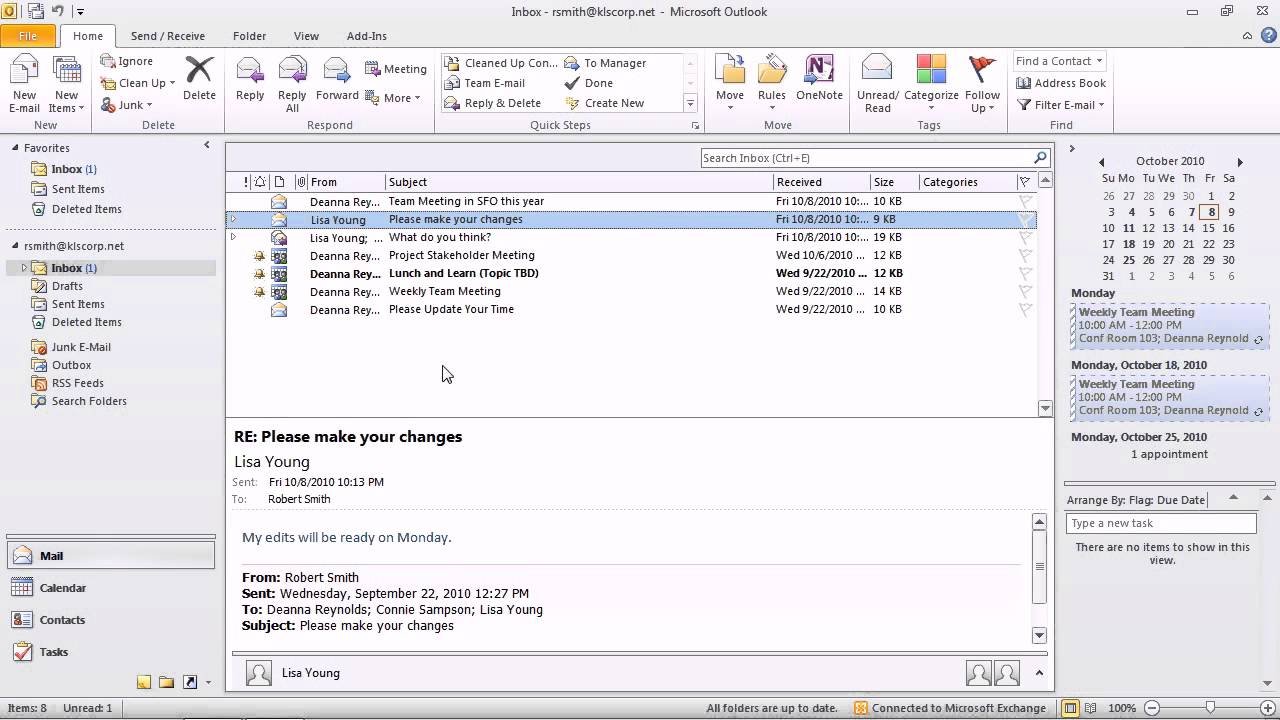
Task: Toggle the flag on the Lisa Young message
Action: [x=1025, y=220]
